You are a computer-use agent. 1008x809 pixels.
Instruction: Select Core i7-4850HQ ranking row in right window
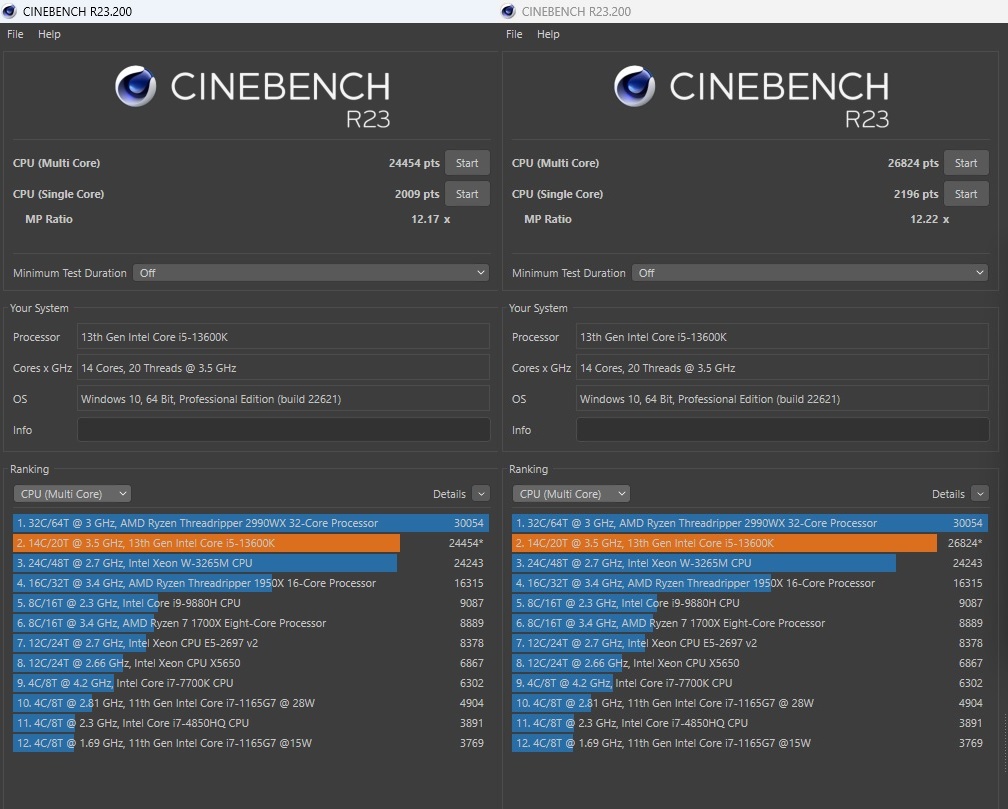pyautogui.click(x=750, y=723)
